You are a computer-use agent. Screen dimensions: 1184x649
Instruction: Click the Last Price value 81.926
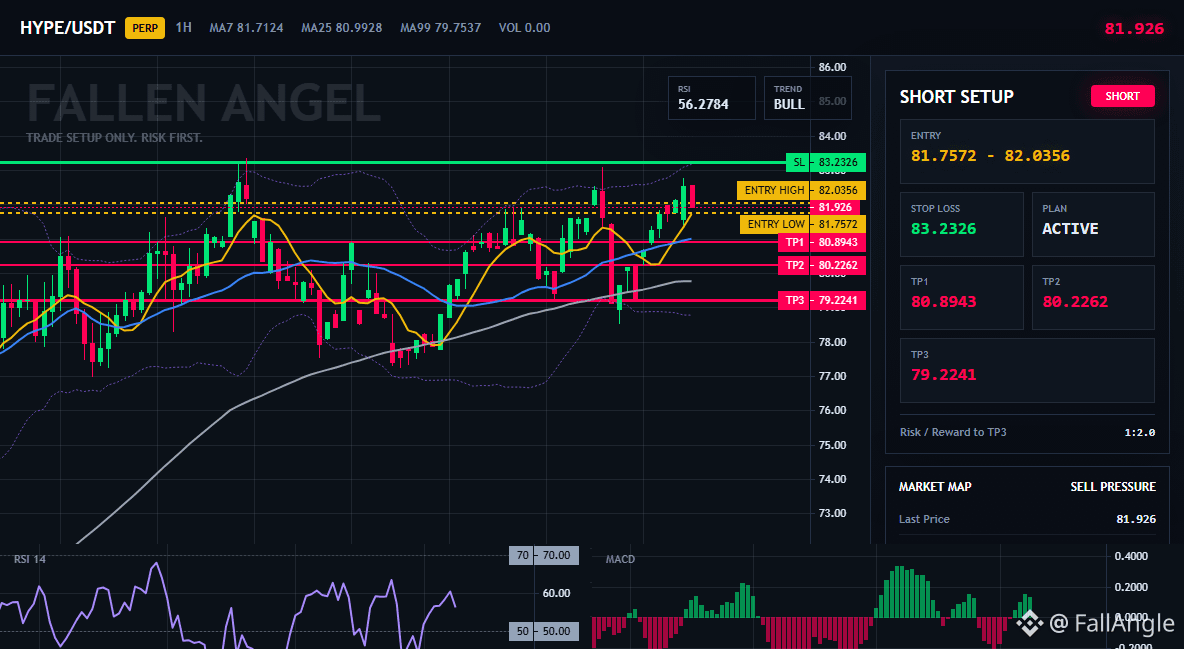[1136, 519]
